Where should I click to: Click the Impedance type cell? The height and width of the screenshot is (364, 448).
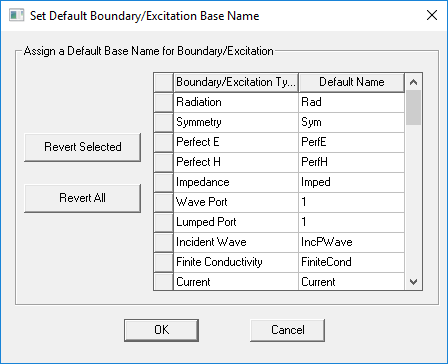click(x=236, y=182)
